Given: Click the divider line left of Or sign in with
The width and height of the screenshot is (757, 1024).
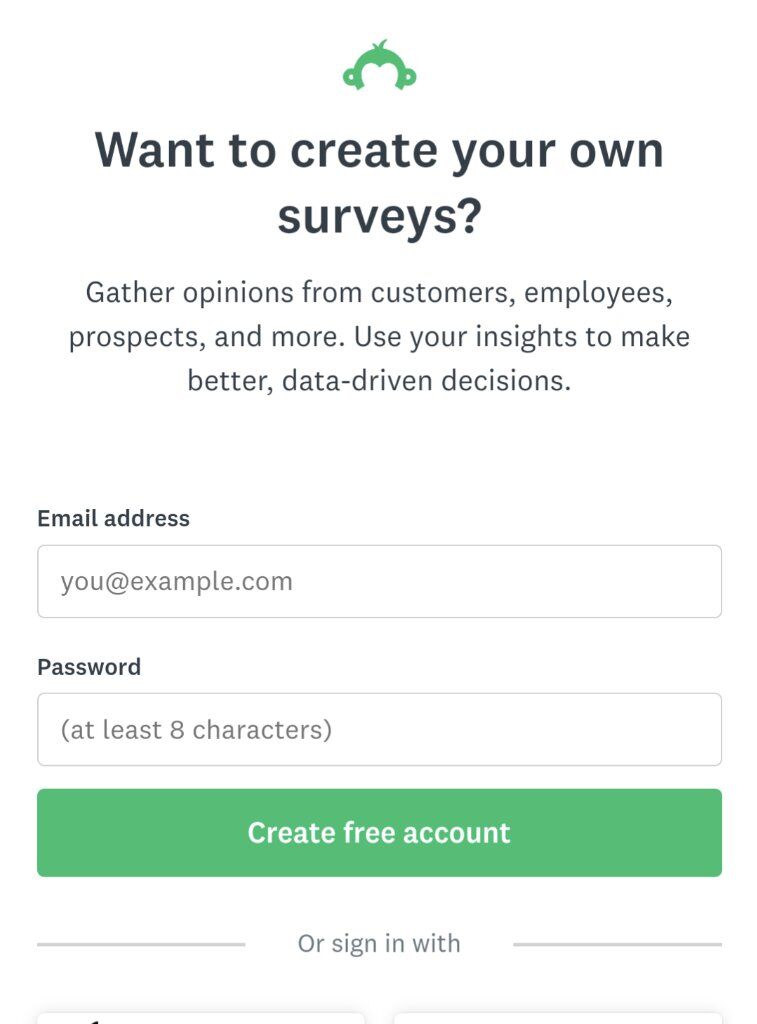Looking at the screenshot, I should (141, 944).
